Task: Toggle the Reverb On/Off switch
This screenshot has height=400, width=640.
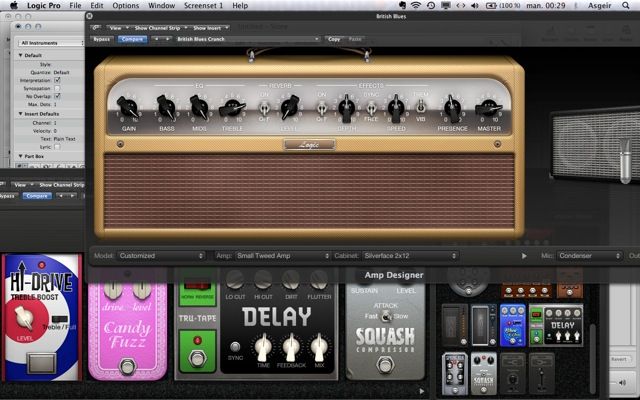Action: coord(265,106)
